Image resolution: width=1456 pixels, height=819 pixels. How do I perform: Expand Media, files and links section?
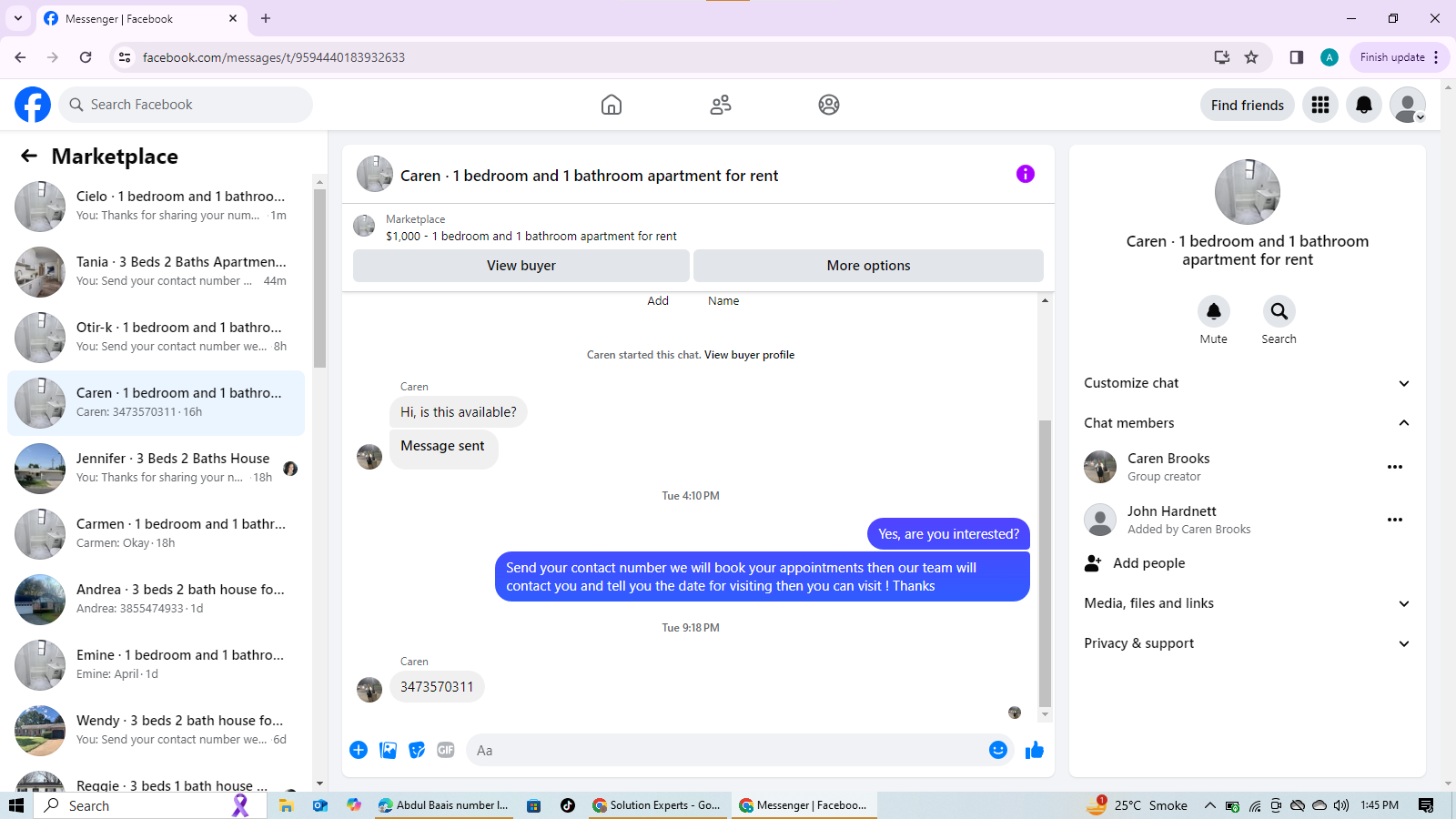(x=1248, y=603)
